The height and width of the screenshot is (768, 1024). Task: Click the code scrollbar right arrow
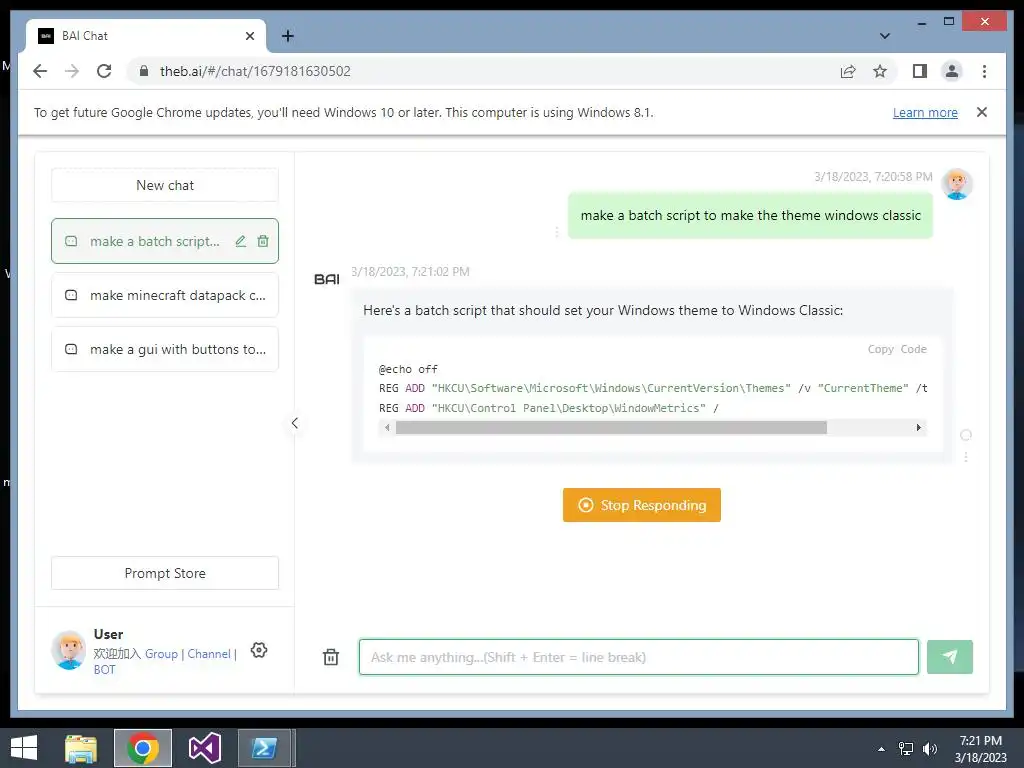[918, 428]
